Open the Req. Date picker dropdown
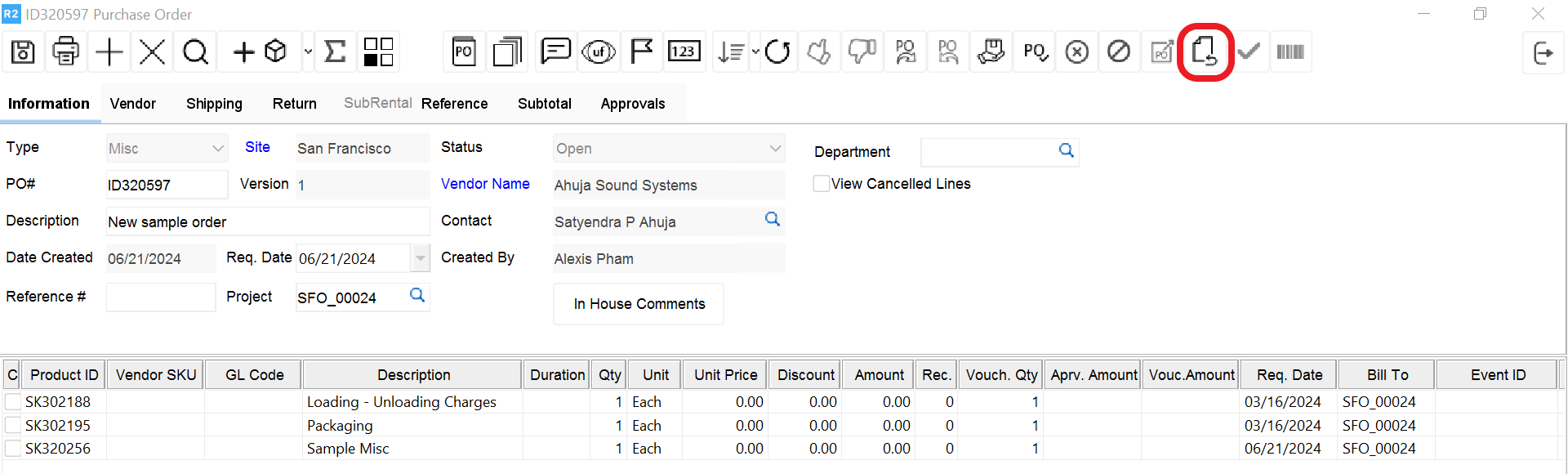 tap(420, 258)
